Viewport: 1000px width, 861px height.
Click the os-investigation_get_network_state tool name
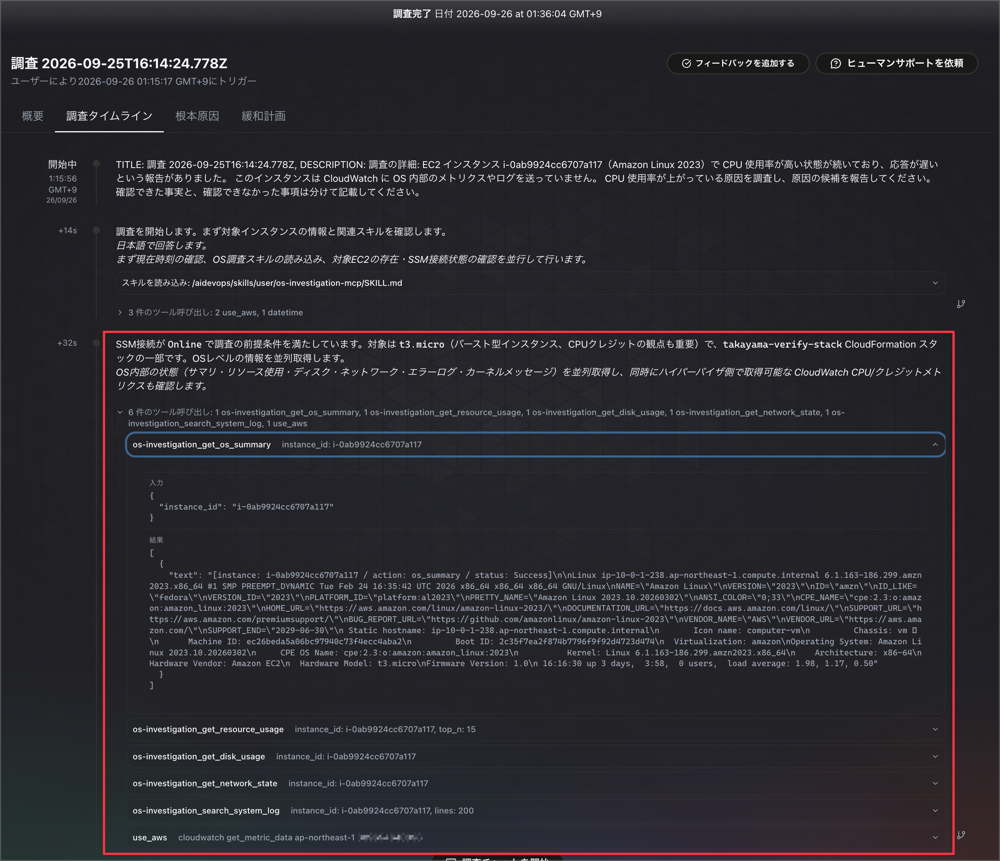[x=205, y=783]
